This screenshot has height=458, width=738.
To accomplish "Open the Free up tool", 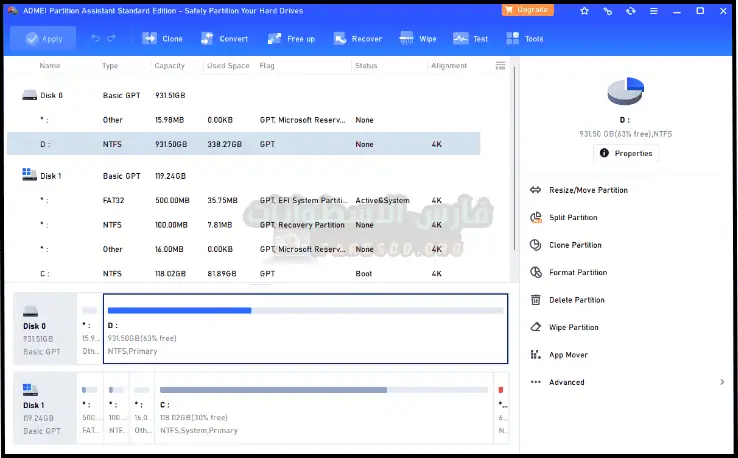I will [x=291, y=39].
